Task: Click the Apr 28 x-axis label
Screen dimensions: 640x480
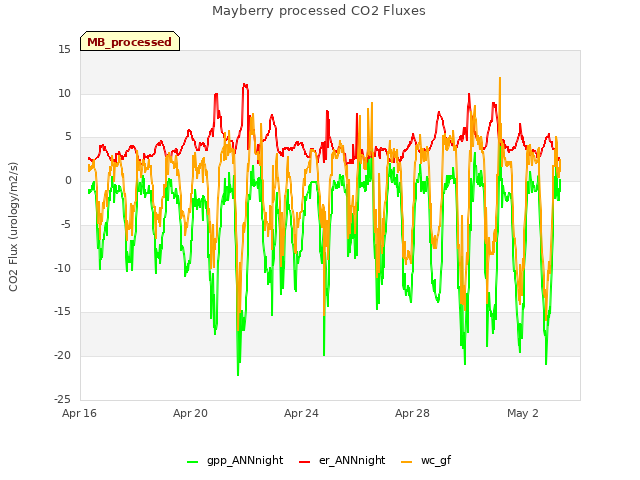Action: tap(412, 413)
